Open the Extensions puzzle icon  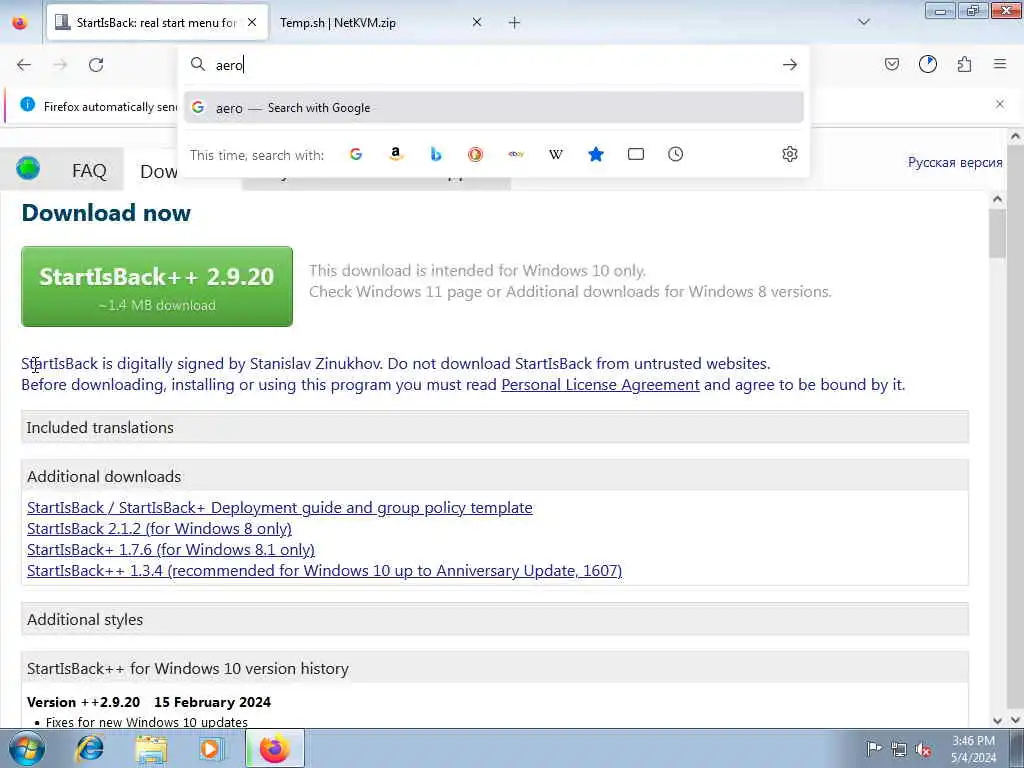tap(964, 64)
